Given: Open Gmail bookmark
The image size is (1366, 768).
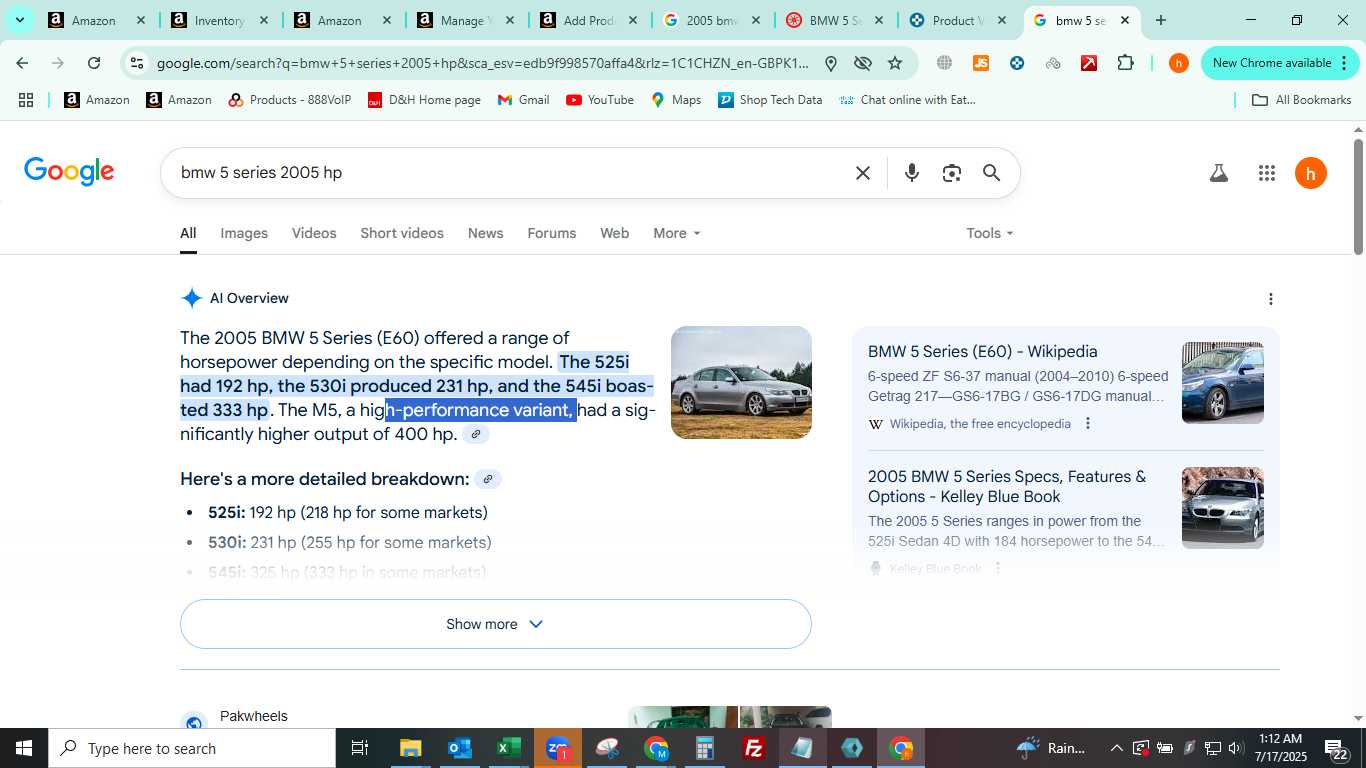Looking at the screenshot, I should click(523, 100).
